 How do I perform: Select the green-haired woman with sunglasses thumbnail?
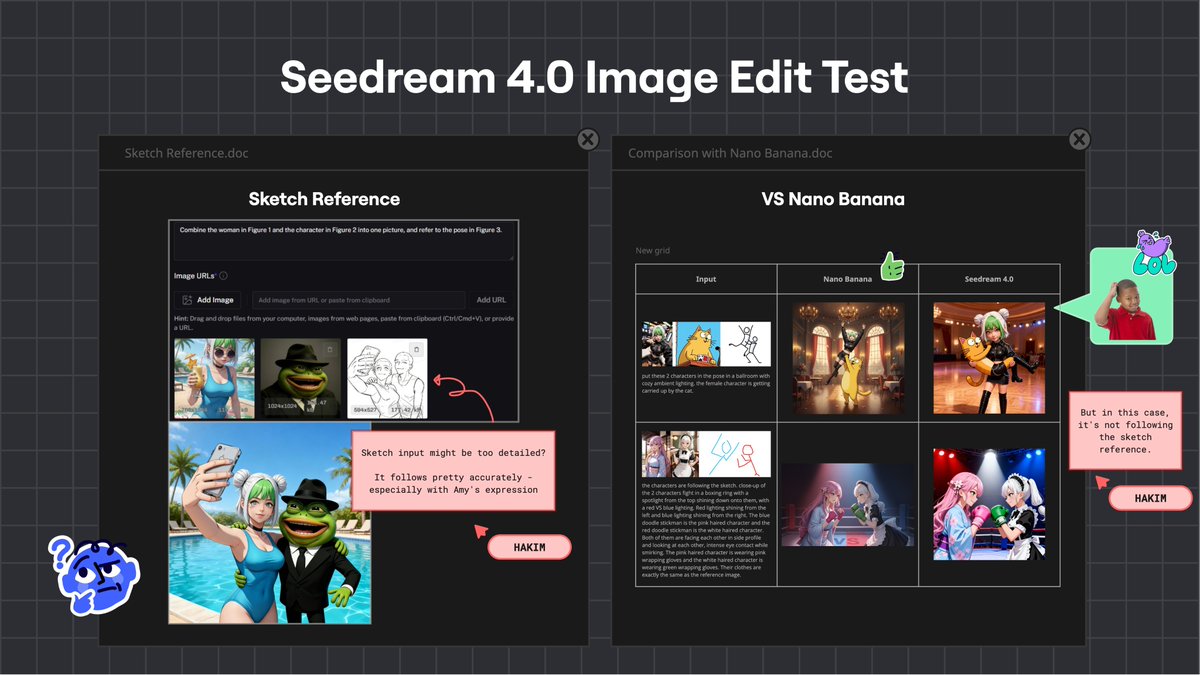click(214, 377)
